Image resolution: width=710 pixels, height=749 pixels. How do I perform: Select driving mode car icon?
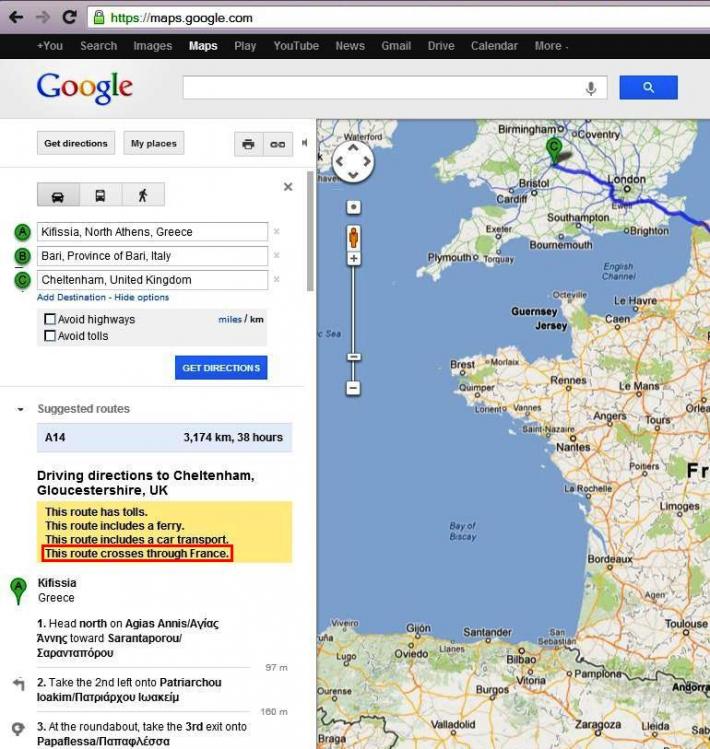[58, 195]
